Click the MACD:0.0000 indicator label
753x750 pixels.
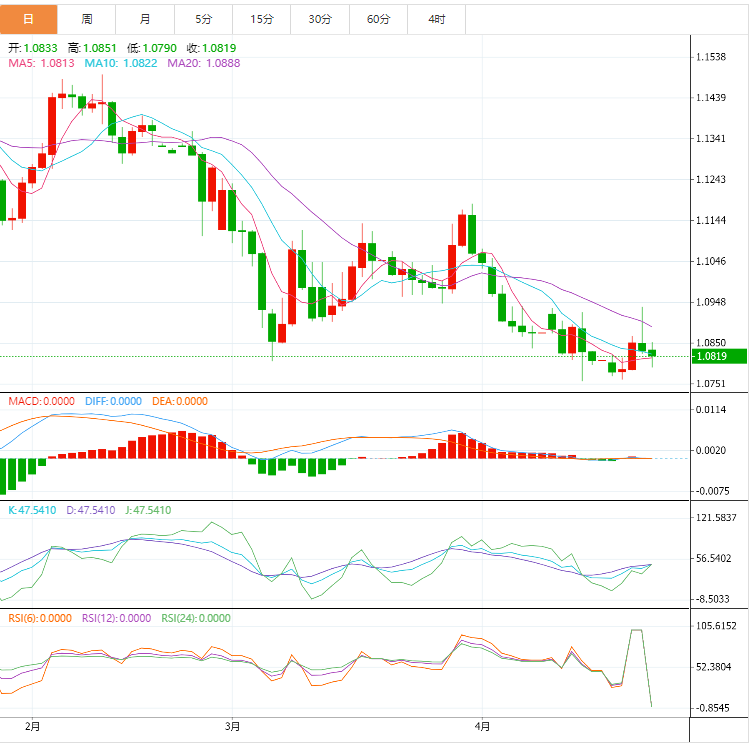click(x=41, y=401)
